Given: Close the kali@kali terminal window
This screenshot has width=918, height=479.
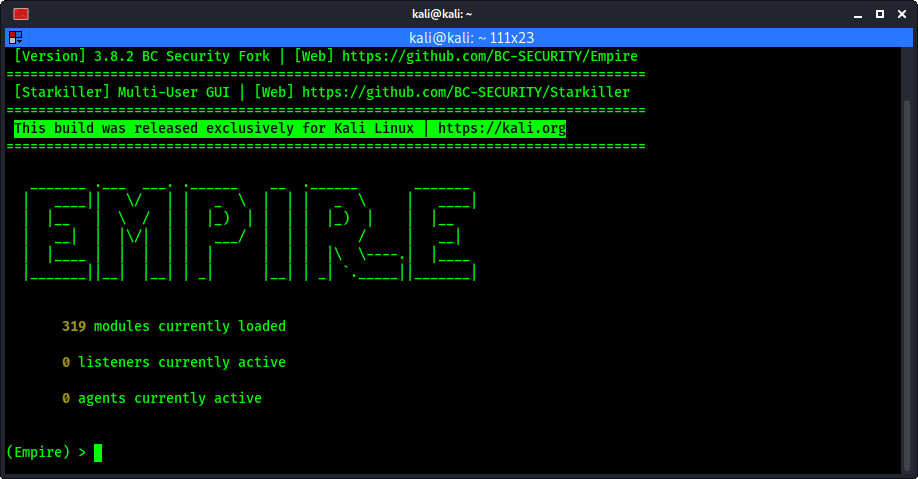Looking at the screenshot, I should [x=902, y=14].
